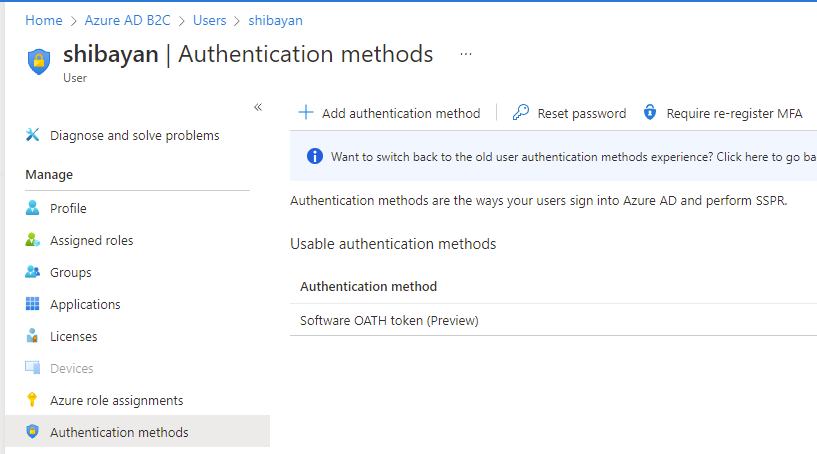
Task: Select Authentication methods in the sidebar
Action: (x=138, y=432)
